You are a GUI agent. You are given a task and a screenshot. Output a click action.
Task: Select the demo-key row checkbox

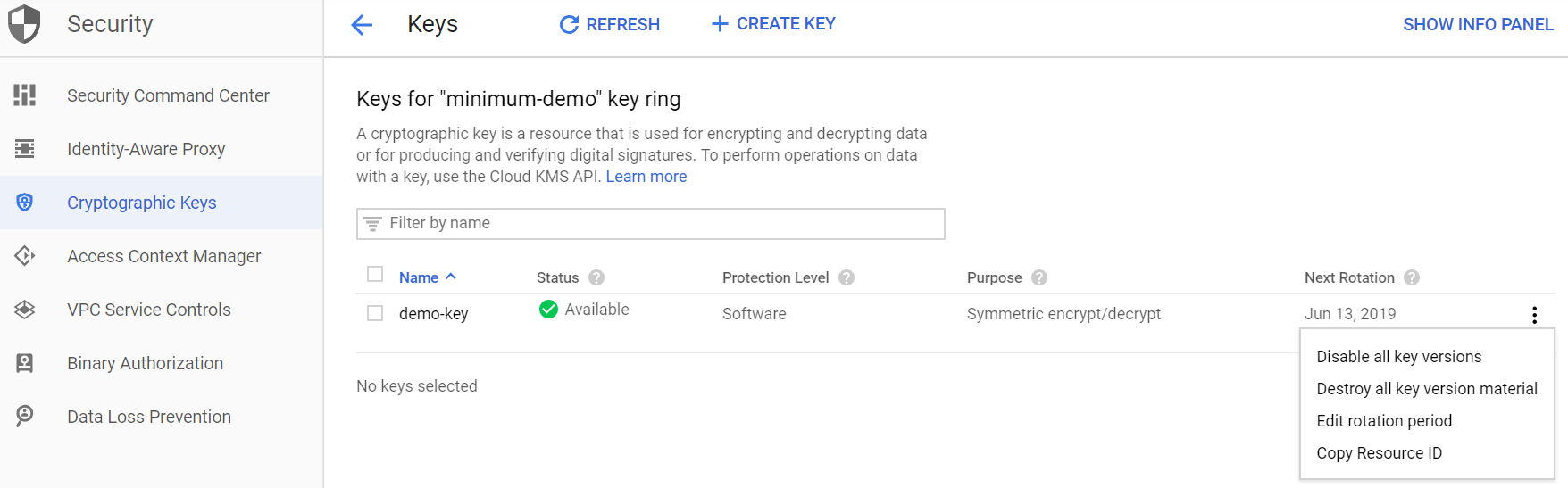point(375,313)
